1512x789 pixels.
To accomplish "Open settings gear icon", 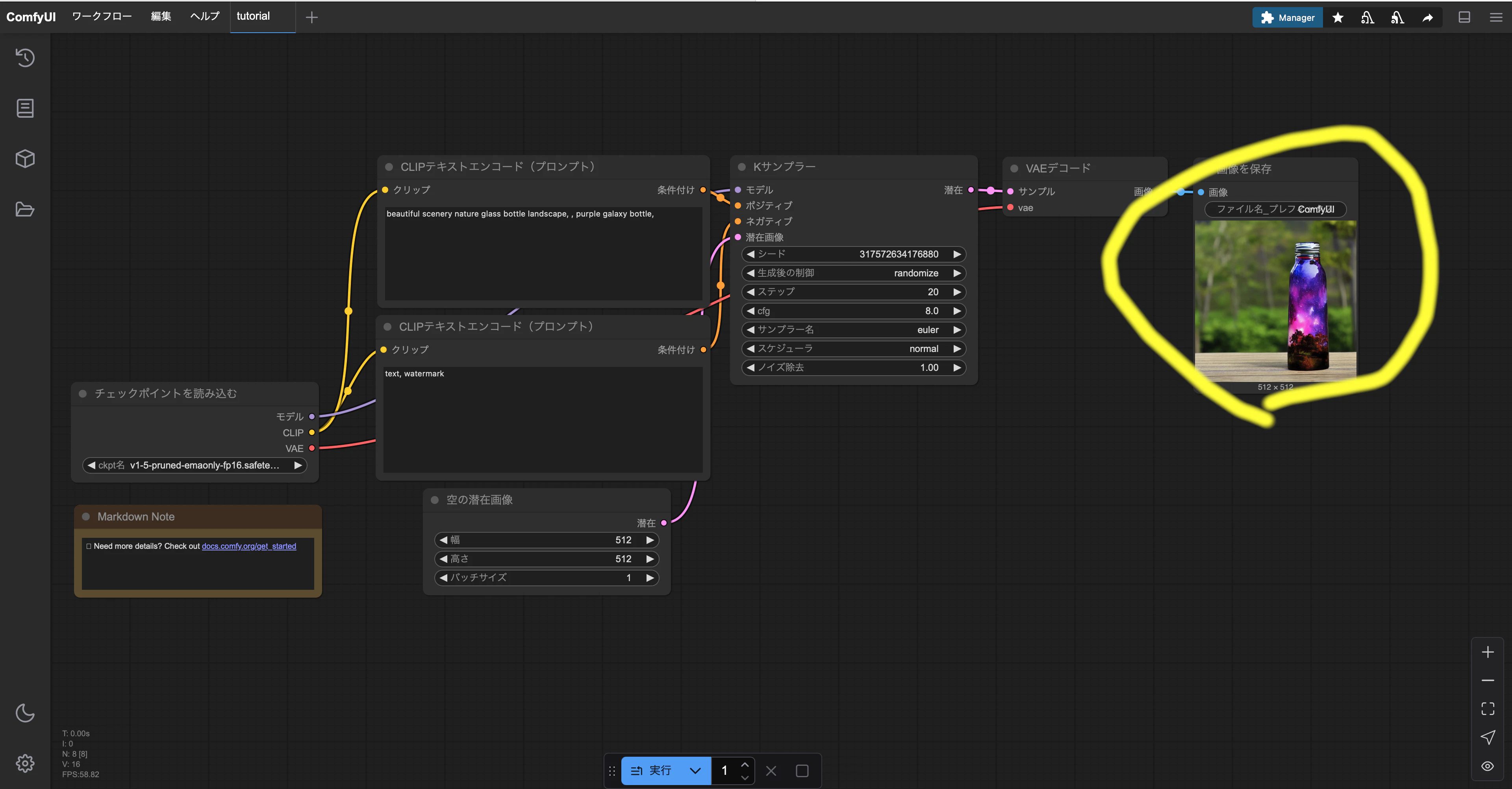I will [25, 763].
